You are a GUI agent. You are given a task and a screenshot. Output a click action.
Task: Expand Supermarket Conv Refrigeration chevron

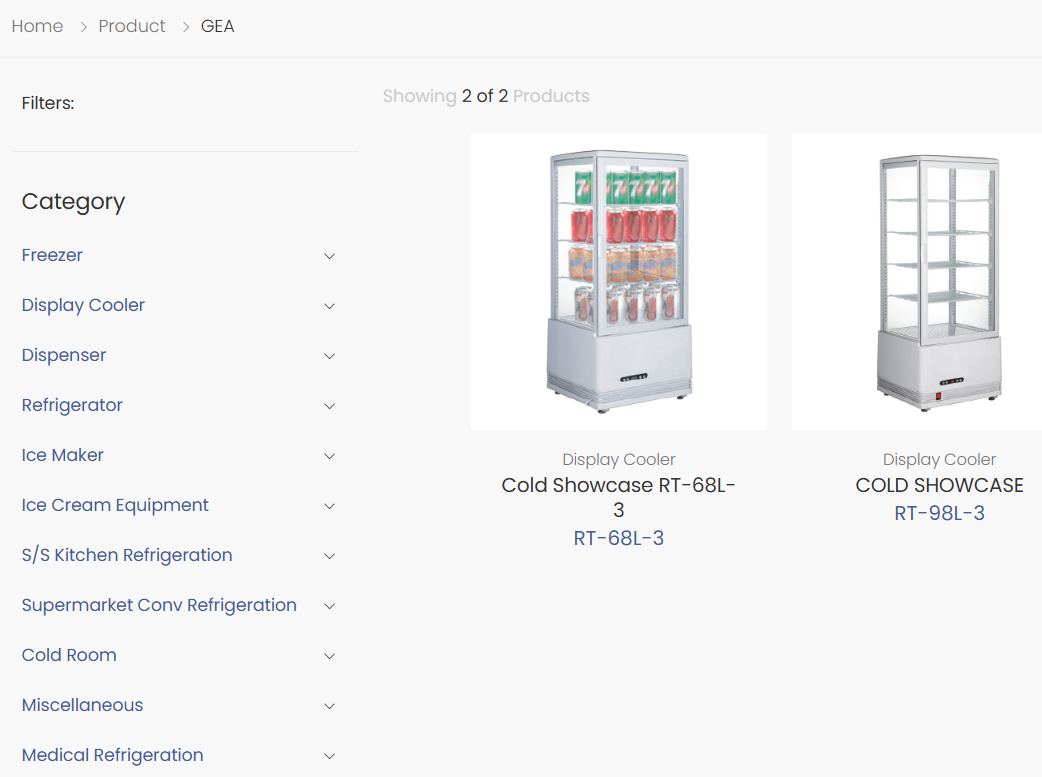(329, 606)
